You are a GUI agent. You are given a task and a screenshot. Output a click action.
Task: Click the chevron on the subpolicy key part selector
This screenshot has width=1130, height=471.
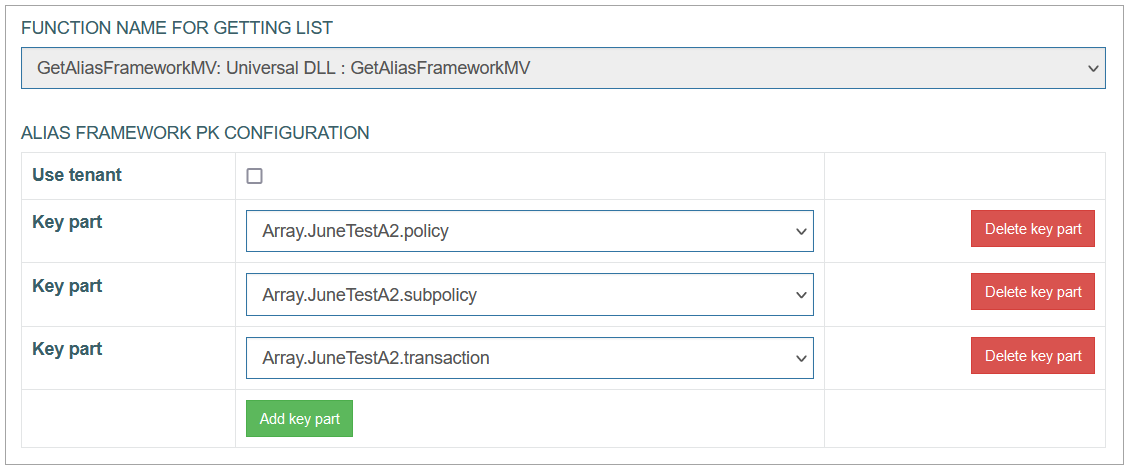[x=800, y=295]
